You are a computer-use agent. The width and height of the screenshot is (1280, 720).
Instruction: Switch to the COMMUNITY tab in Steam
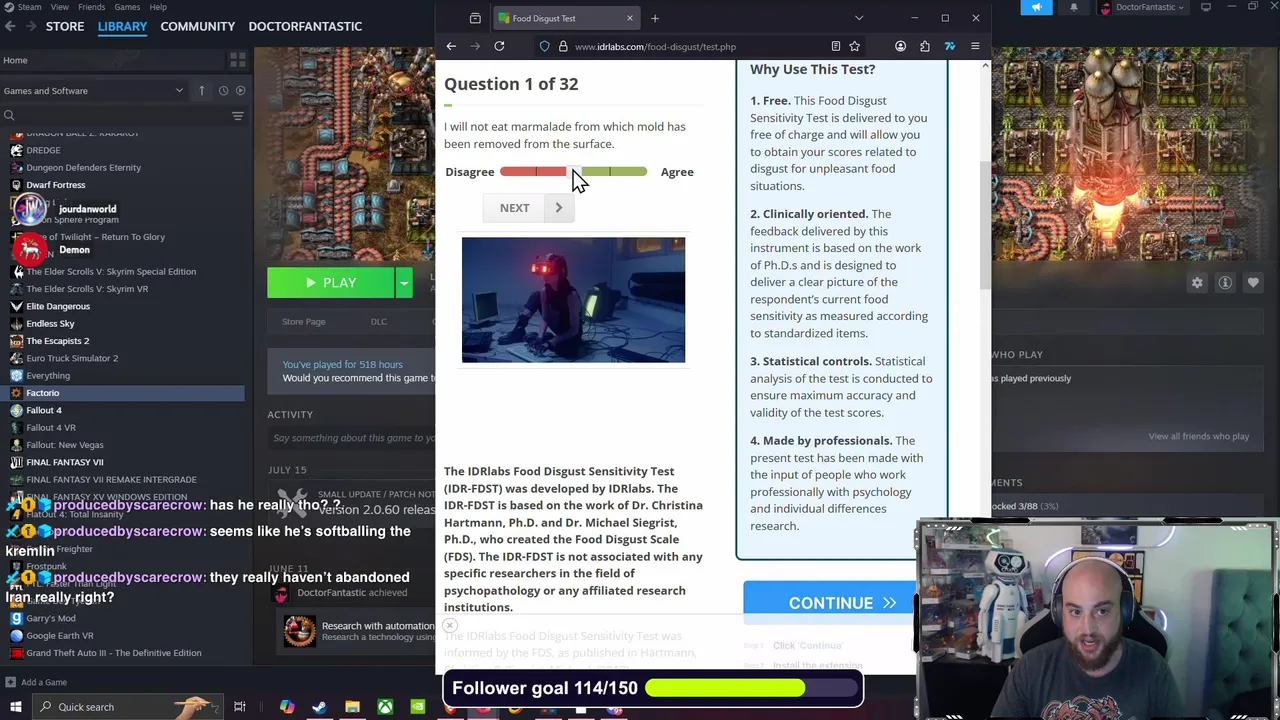[x=198, y=26]
